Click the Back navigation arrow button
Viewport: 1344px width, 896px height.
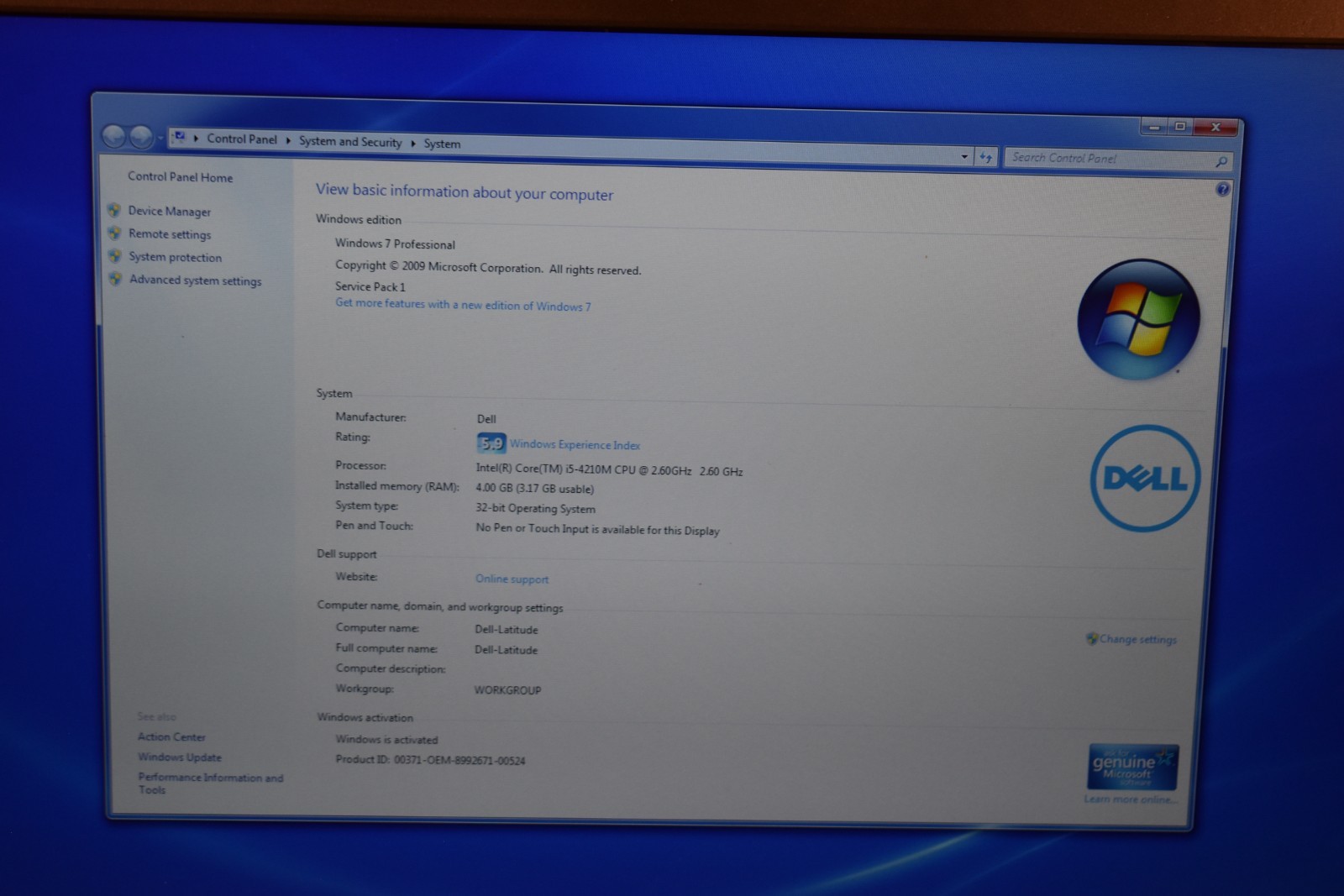pos(113,136)
